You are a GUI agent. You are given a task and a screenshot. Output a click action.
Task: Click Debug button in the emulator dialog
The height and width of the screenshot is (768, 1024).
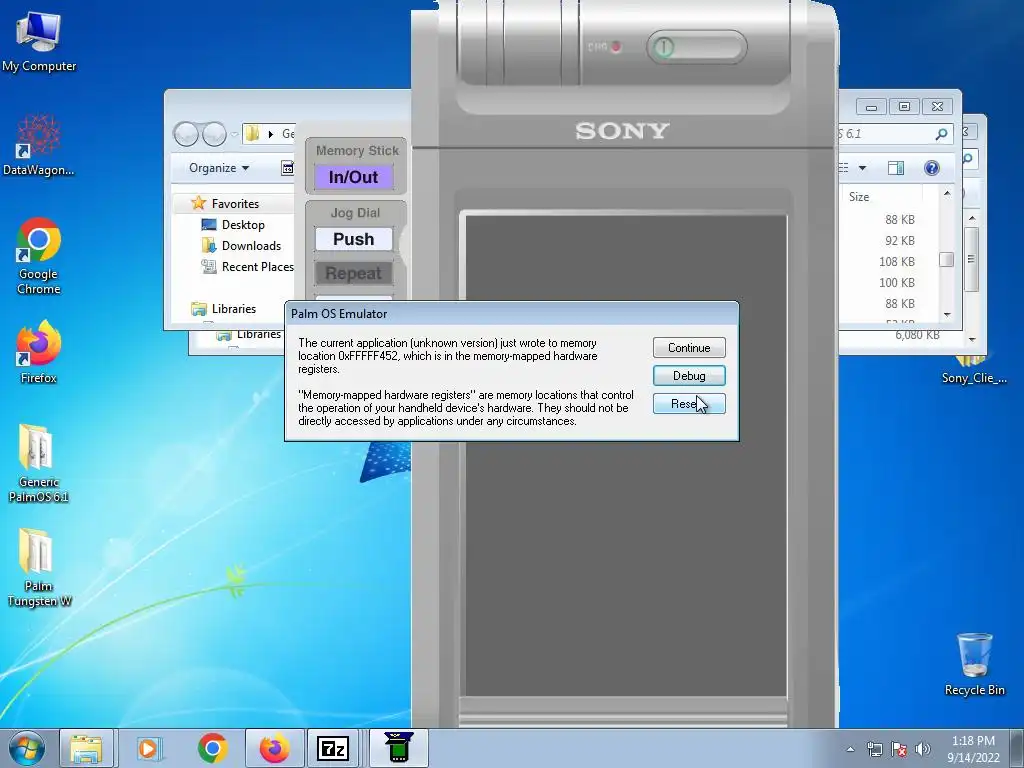689,376
